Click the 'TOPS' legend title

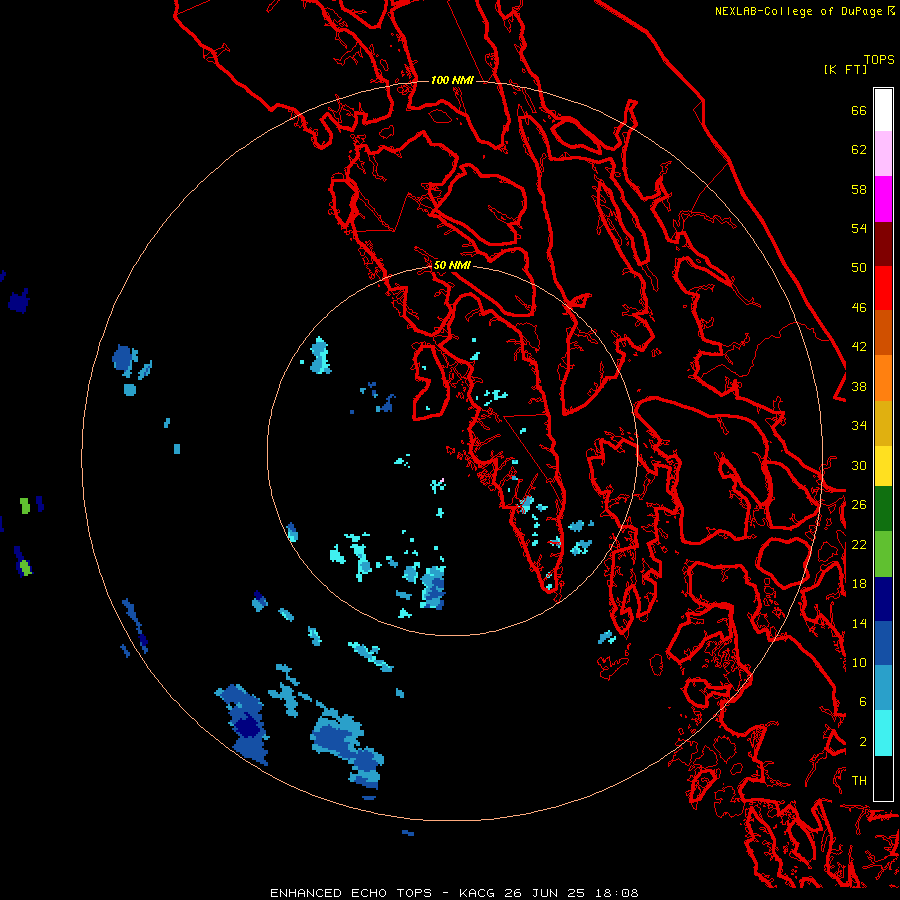(x=879, y=60)
